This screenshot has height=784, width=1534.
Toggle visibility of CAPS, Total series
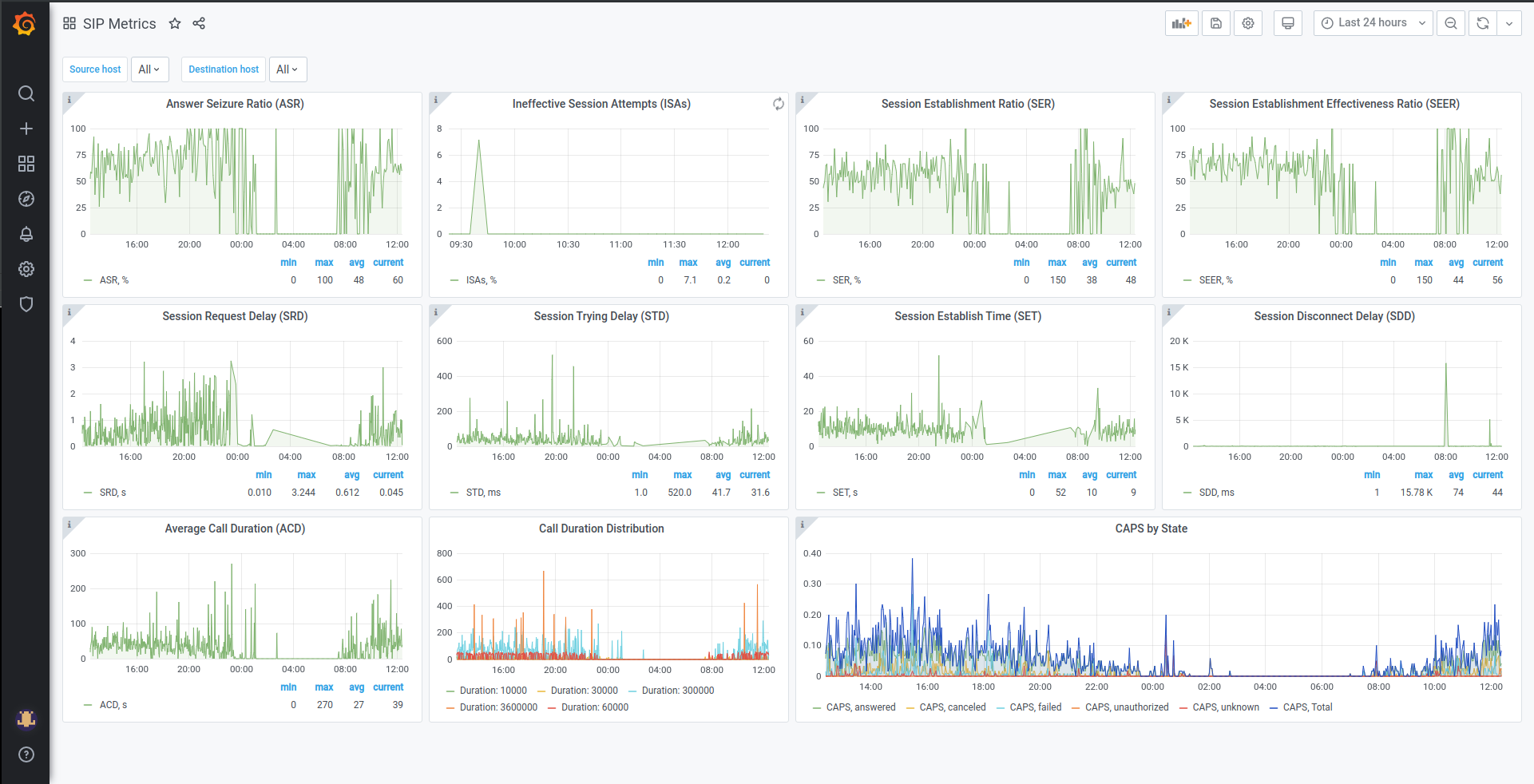(1306, 707)
